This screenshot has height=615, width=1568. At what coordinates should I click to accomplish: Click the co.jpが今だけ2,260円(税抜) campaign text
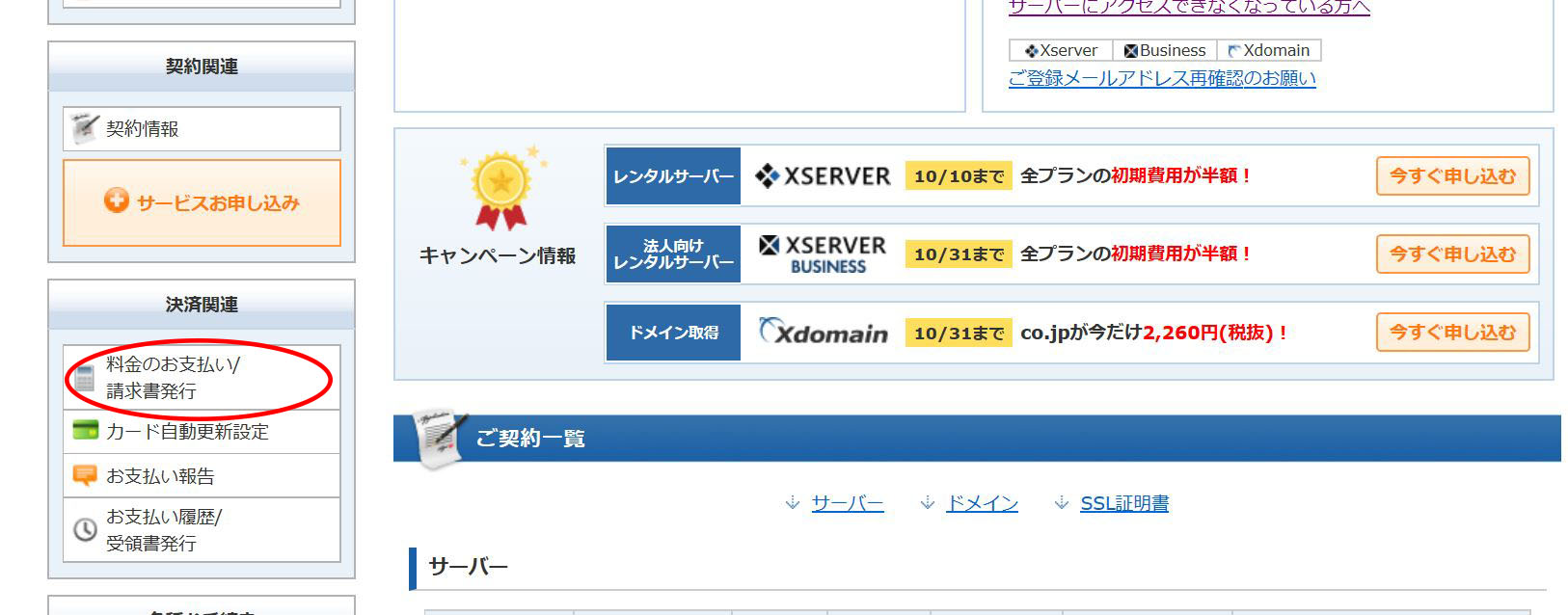pyautogui.click(x=1153, y=333)
